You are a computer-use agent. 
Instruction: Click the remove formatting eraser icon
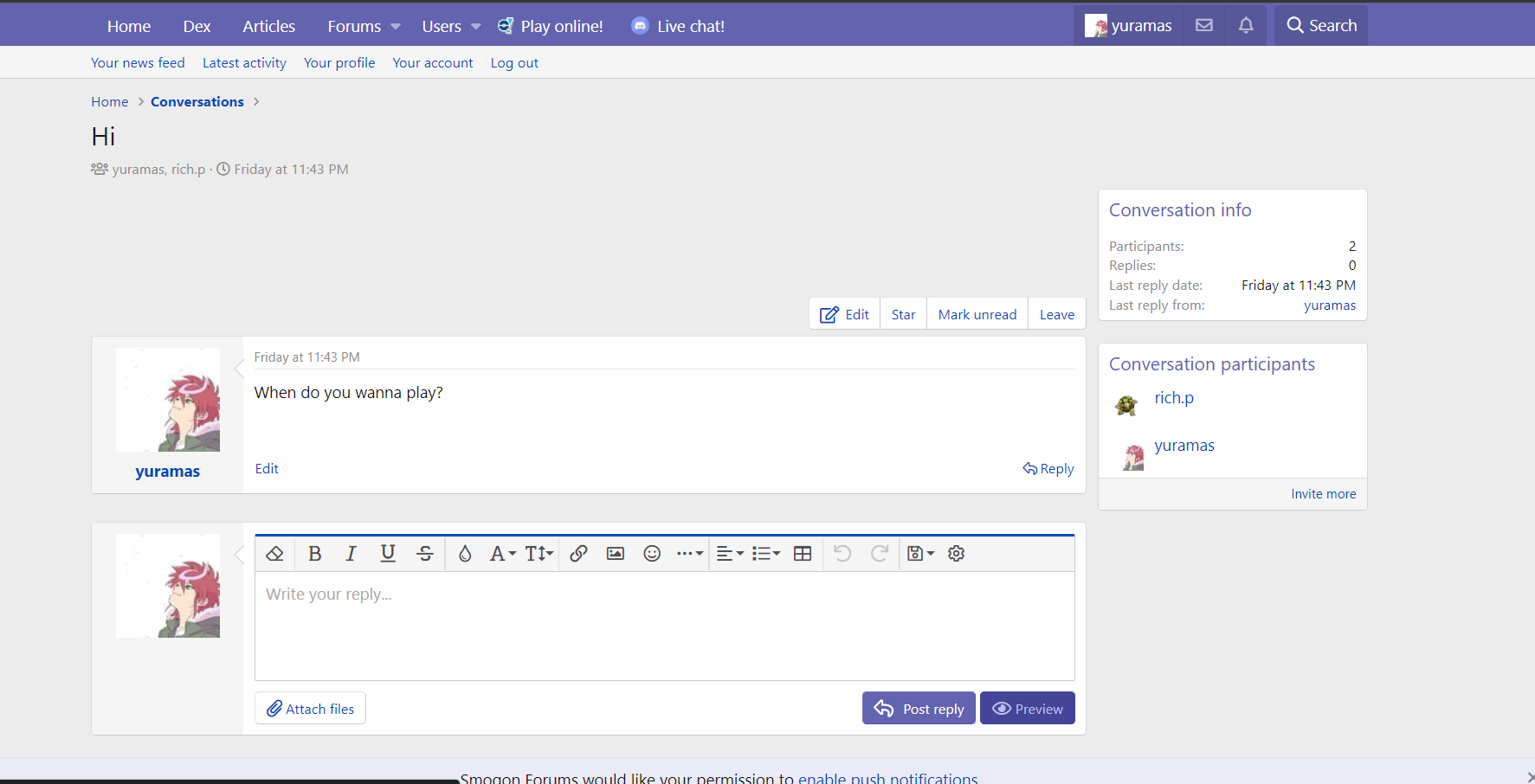click(274, 554)
